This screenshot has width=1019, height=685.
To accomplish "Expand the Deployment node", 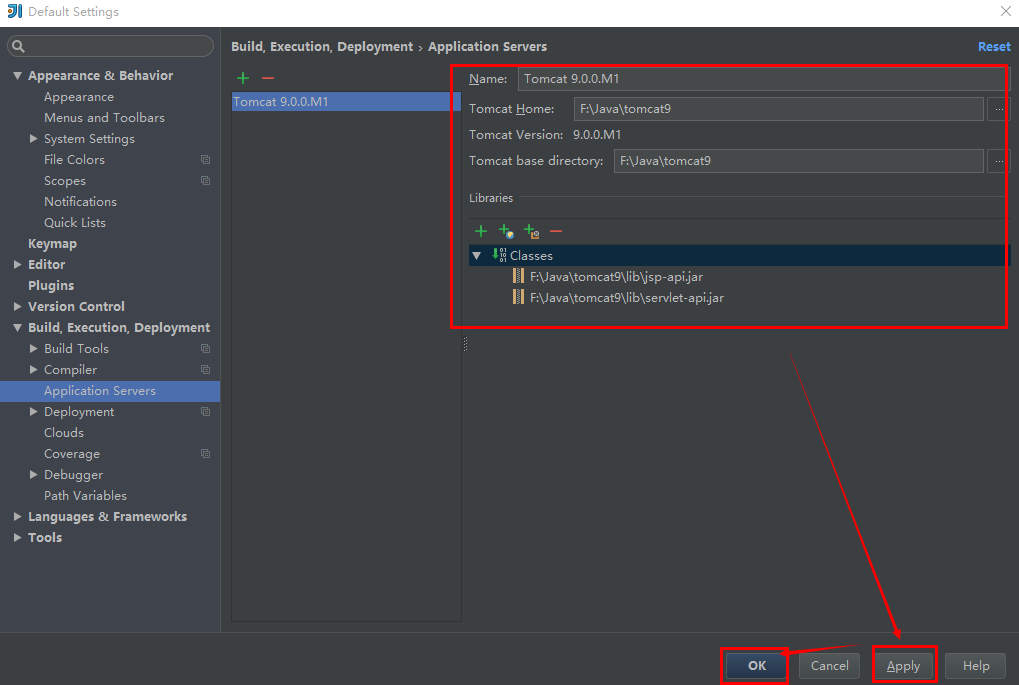I will pos(33,411).
